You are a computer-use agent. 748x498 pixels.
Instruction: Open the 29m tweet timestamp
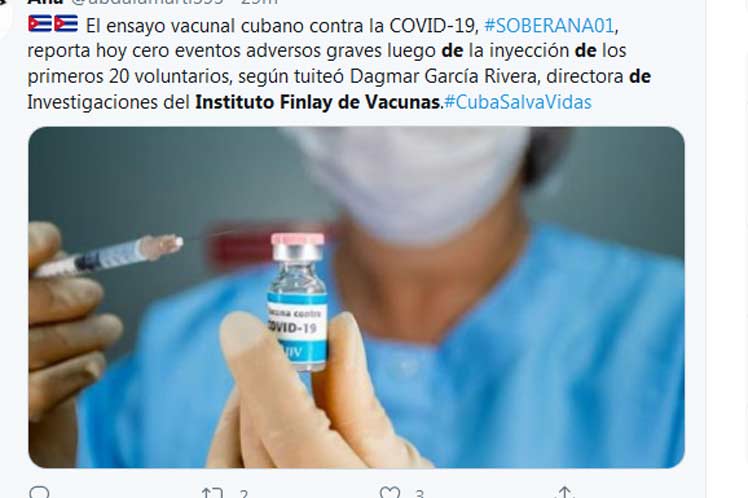[x=259, y=2]
